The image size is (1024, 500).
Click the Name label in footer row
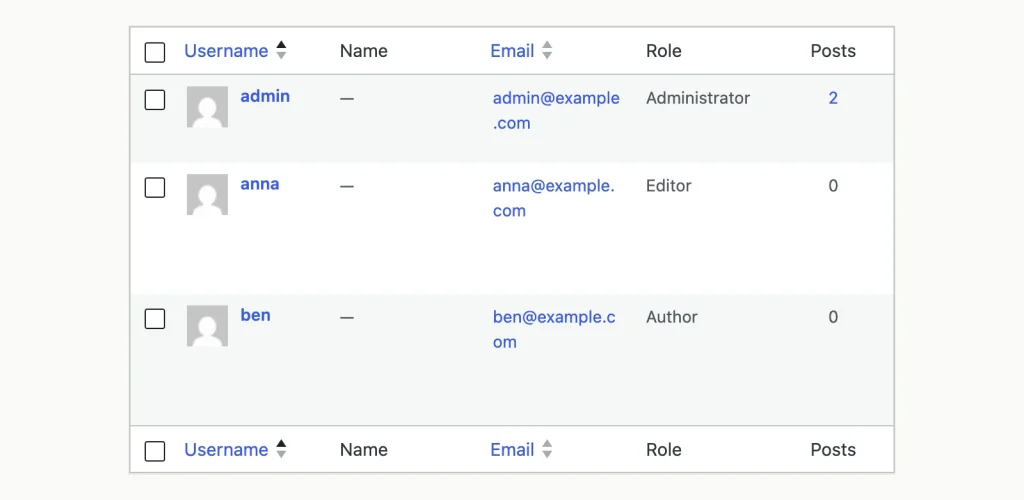(364, 450)
